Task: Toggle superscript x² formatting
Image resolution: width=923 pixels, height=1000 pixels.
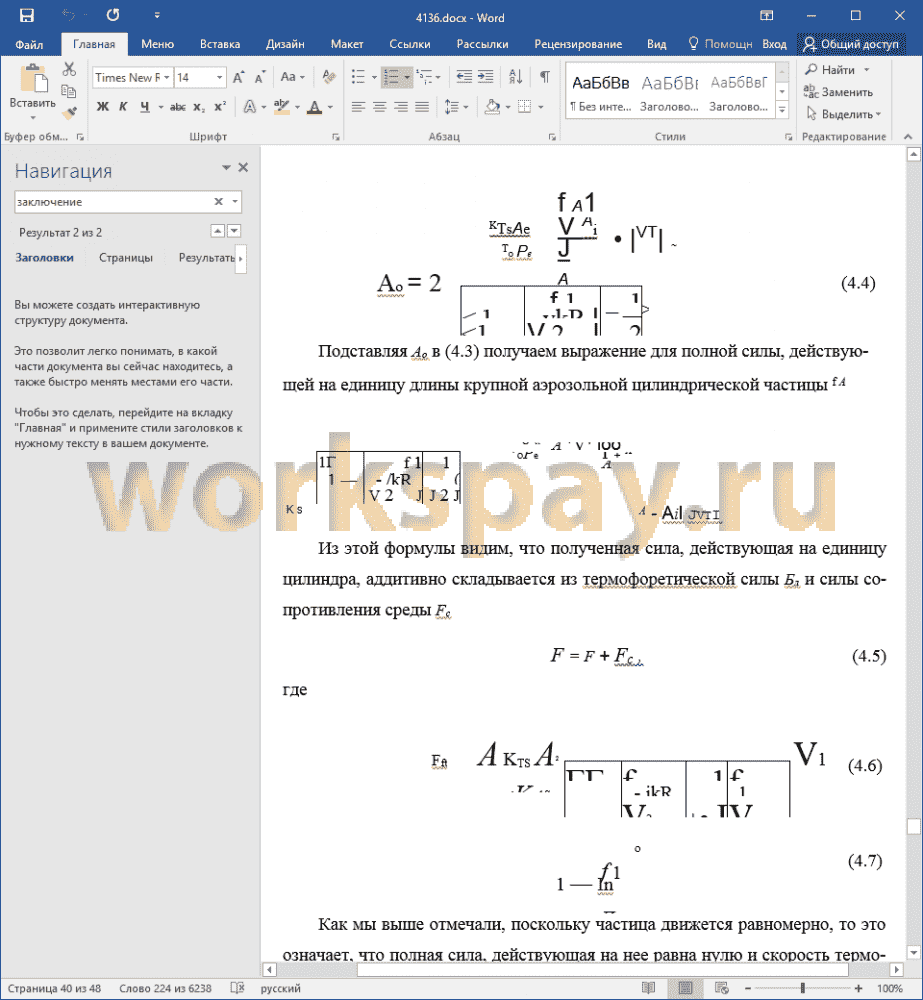Action: (220, 107)
